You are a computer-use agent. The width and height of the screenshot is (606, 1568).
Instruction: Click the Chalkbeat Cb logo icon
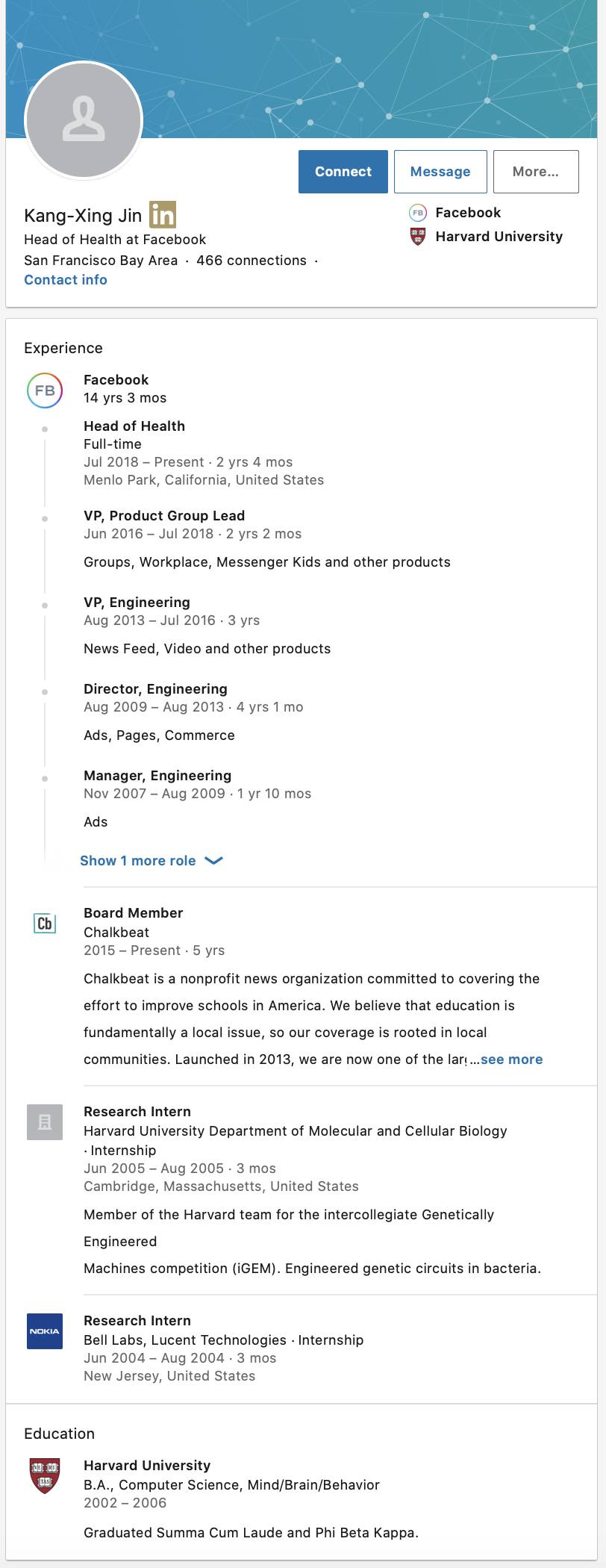pos(45,923)
